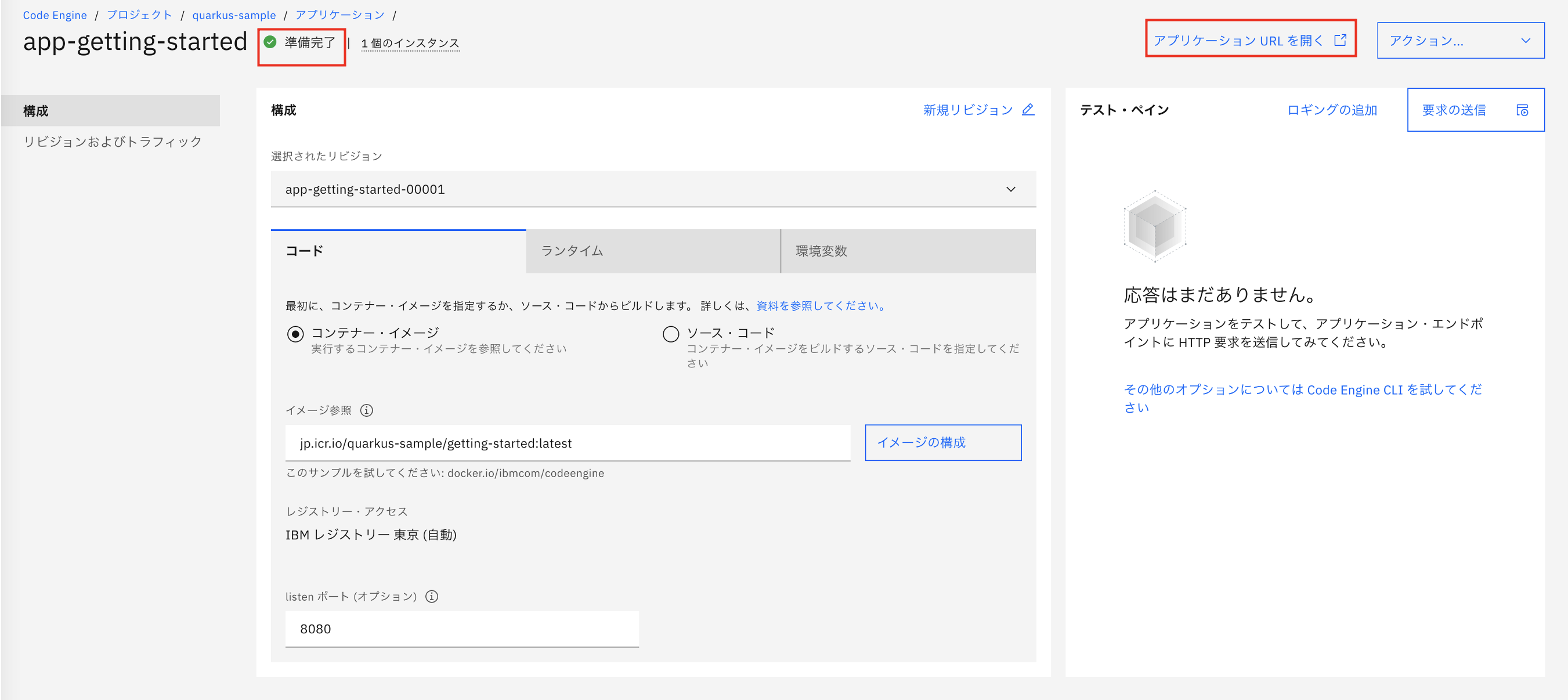1568x700 pixels.
Task: Switch to the ランタイム tab
Action: coord(652,251)
